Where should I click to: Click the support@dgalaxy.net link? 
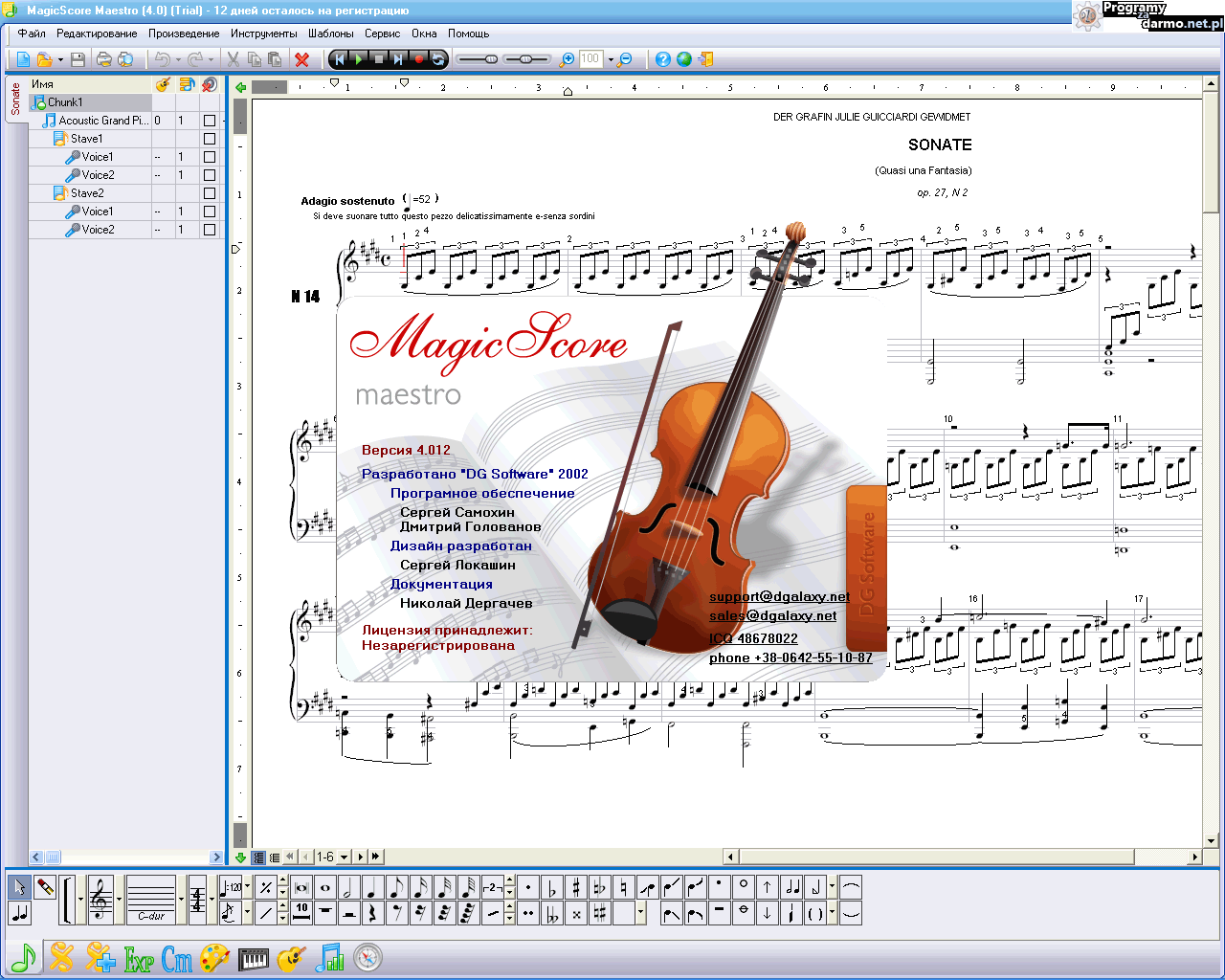click(779, 596)
